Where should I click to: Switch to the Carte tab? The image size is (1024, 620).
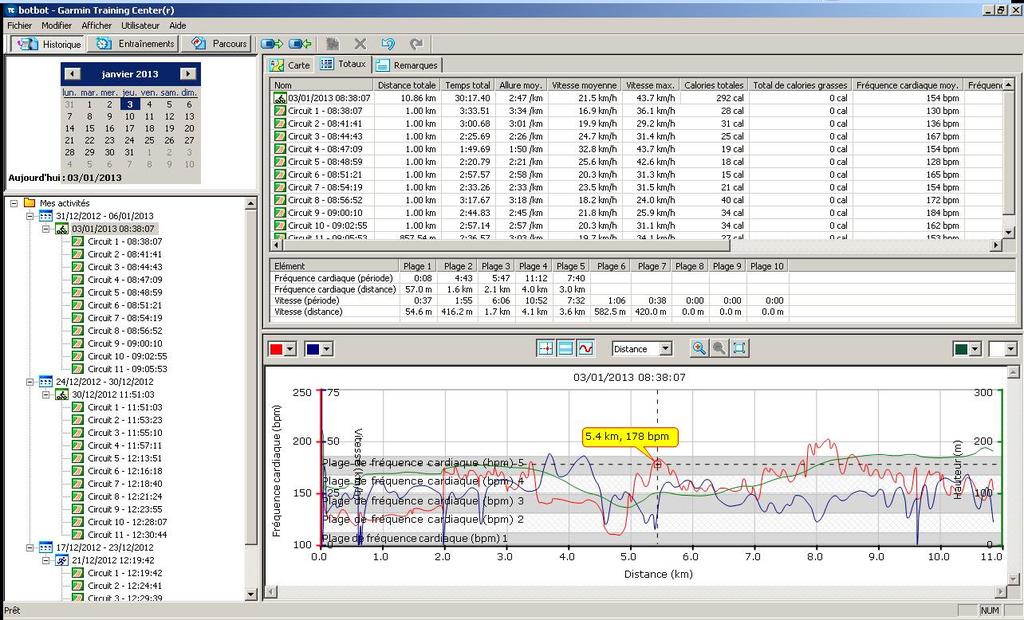(x=290, y=64)
